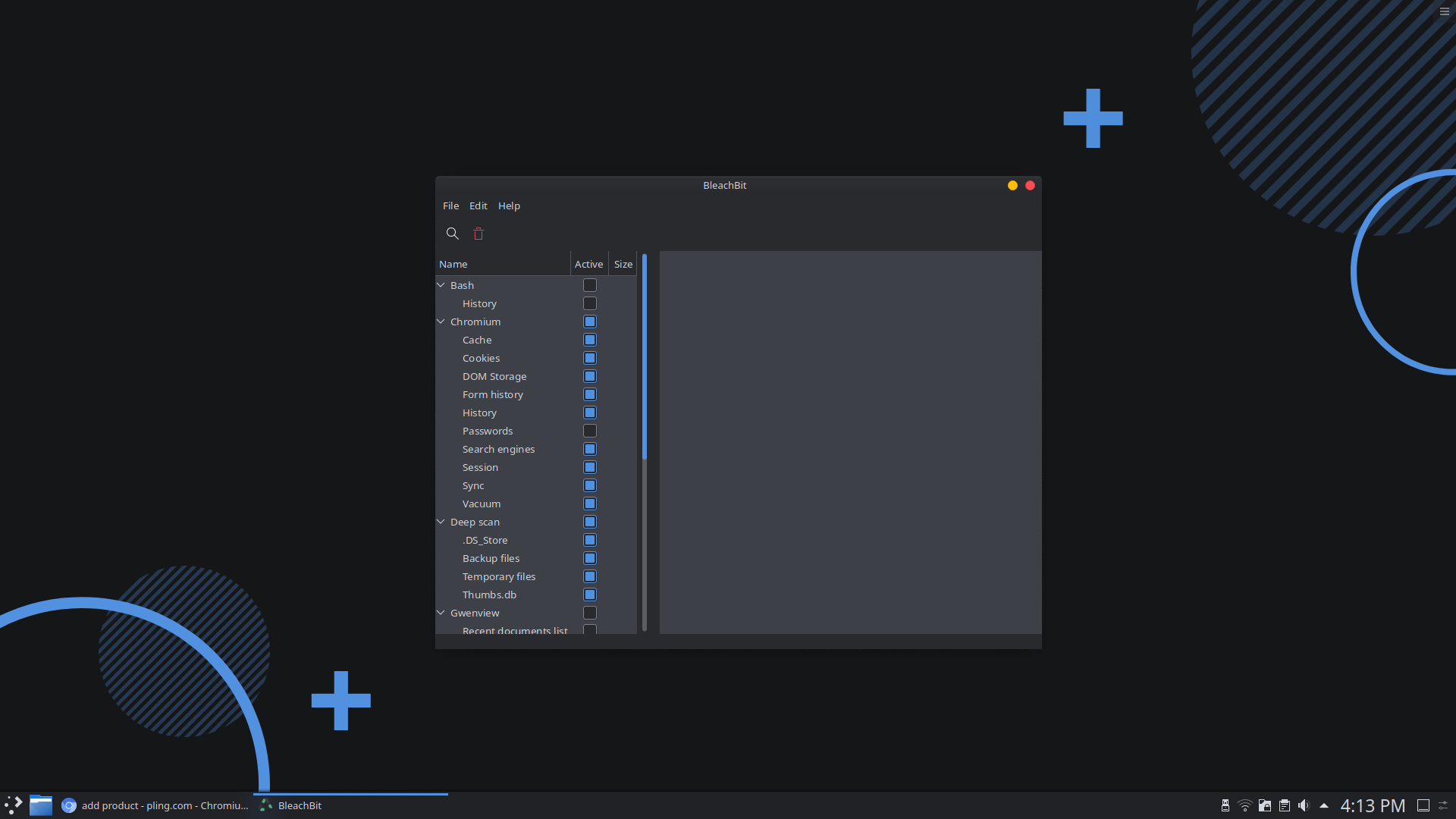Click the BleachBit icon in the taskbar
This screenshot has height=819, width=1456.
(265, 805)
